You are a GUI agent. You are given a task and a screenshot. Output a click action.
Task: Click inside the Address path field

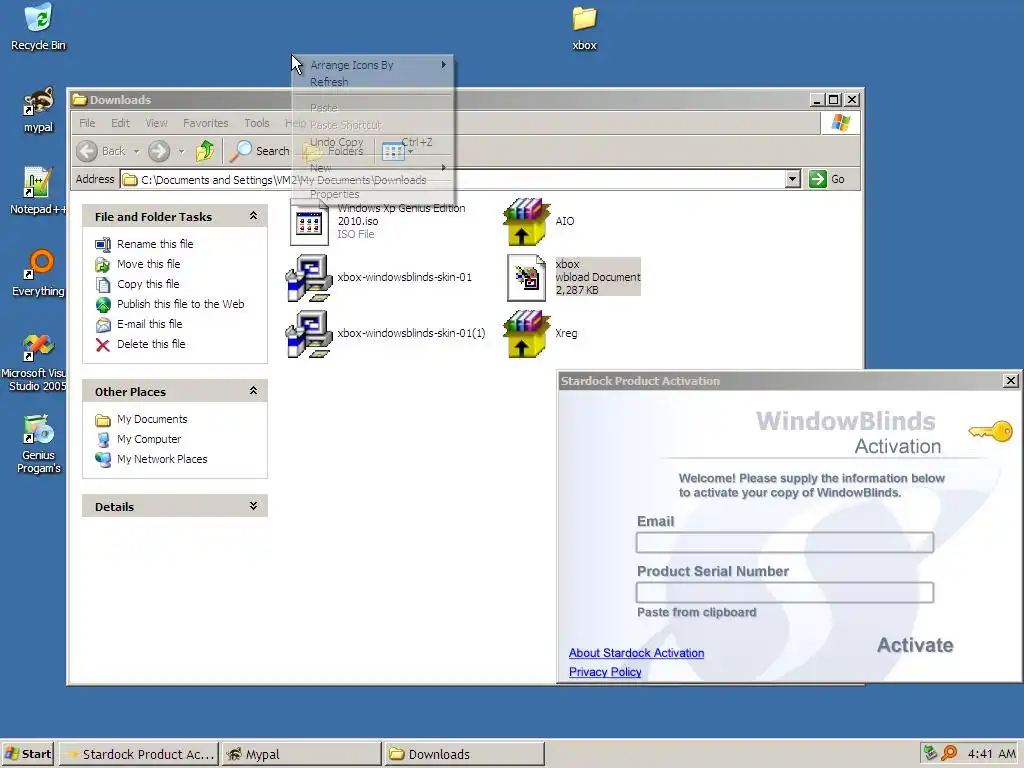point(452,179)
